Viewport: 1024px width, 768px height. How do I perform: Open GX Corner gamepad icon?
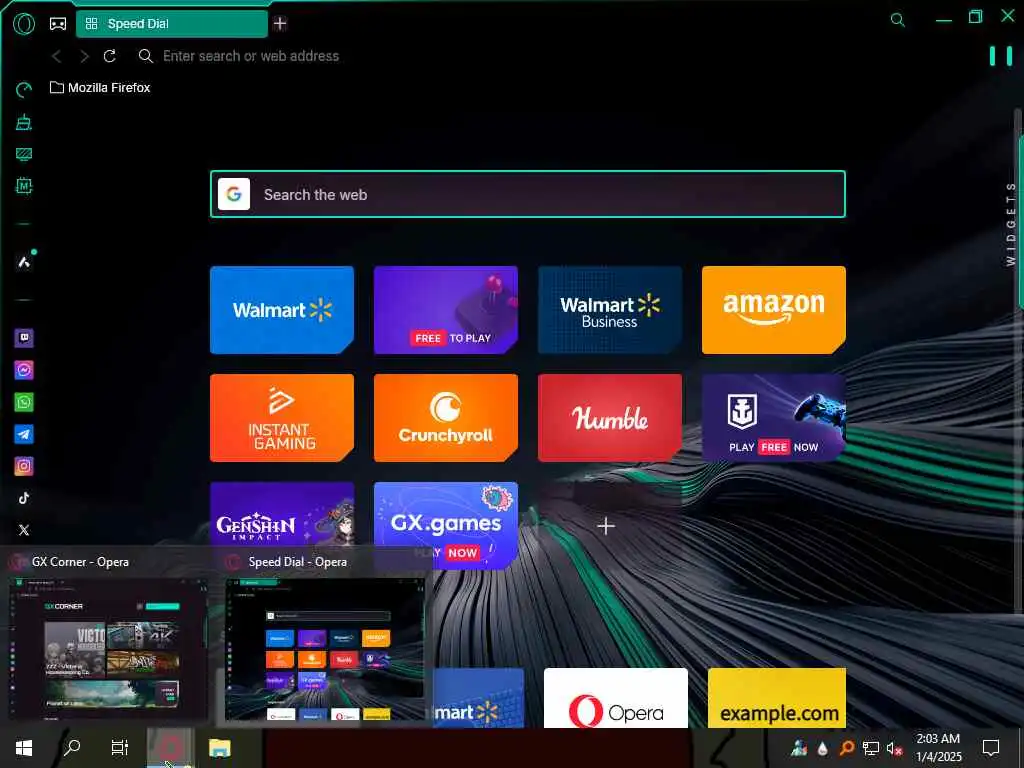tap(58, 24)
